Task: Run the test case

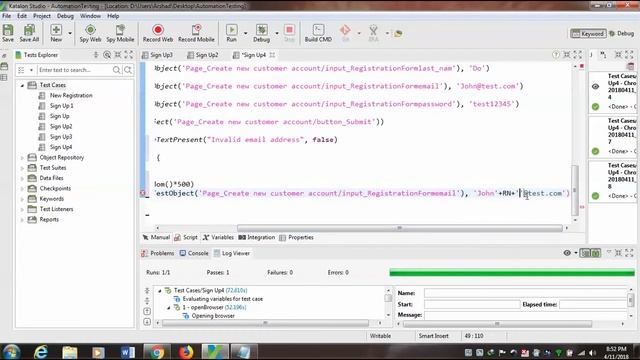Action: click(x=231, y=33)
